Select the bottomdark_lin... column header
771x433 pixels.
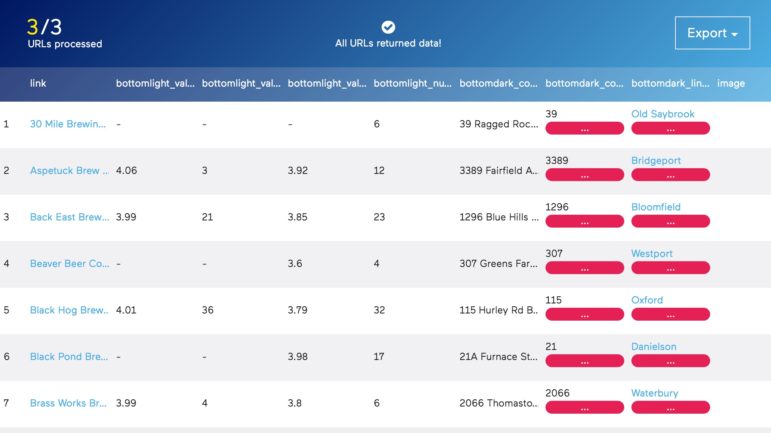[670, 84]
